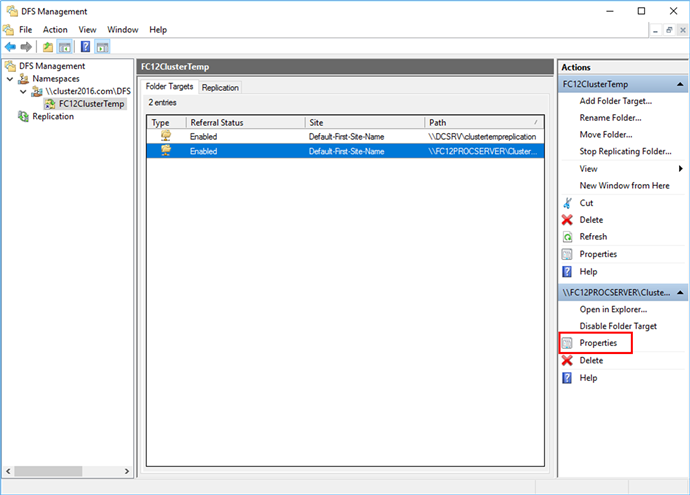The height and width of the screenshot is (495, 690).
Task: Click the DFS Management root tree icon
Action: 10,66
